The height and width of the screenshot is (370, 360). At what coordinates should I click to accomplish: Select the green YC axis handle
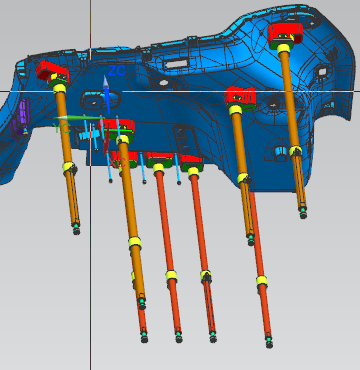click(78, 118)
